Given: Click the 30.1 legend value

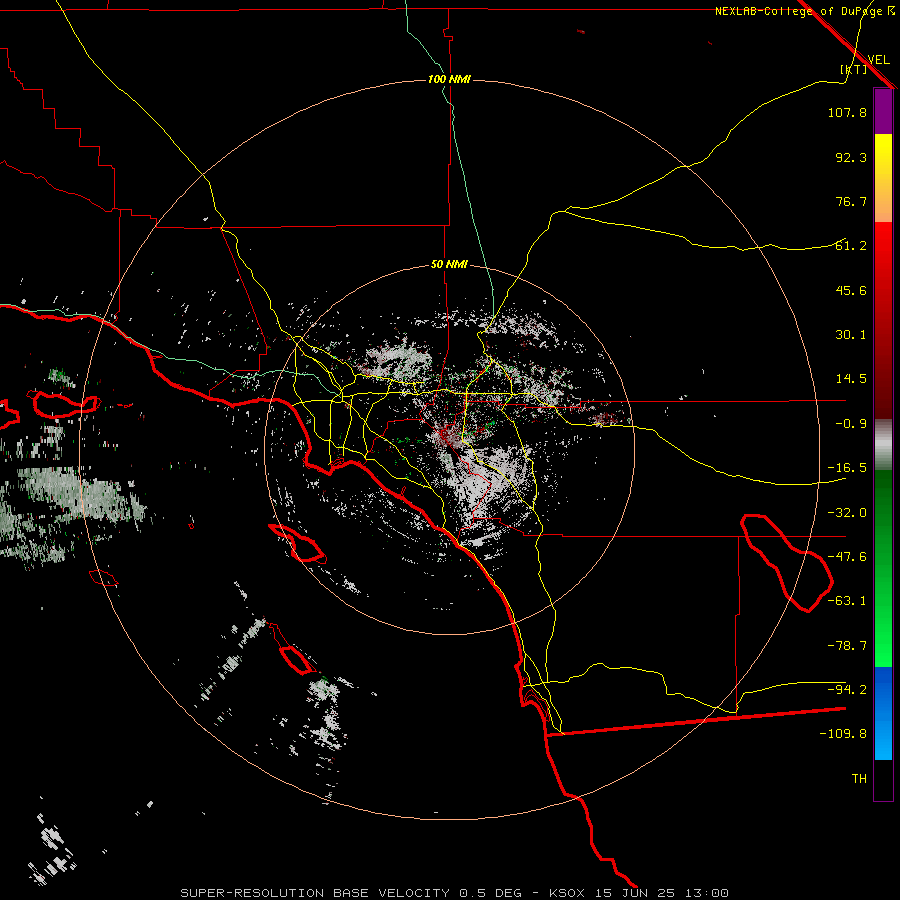Looking at the screenshot, I should (851, 335).
